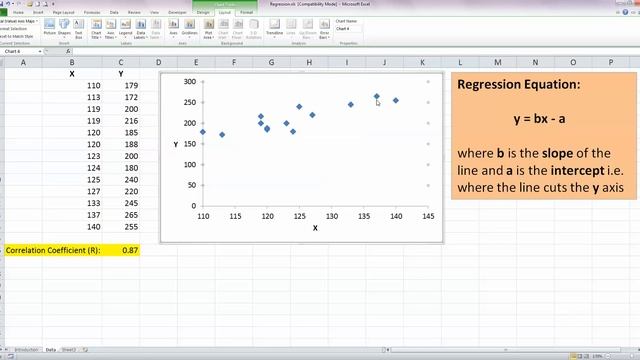Switch to the Sheet3 sheet tab

pos(69,350)
